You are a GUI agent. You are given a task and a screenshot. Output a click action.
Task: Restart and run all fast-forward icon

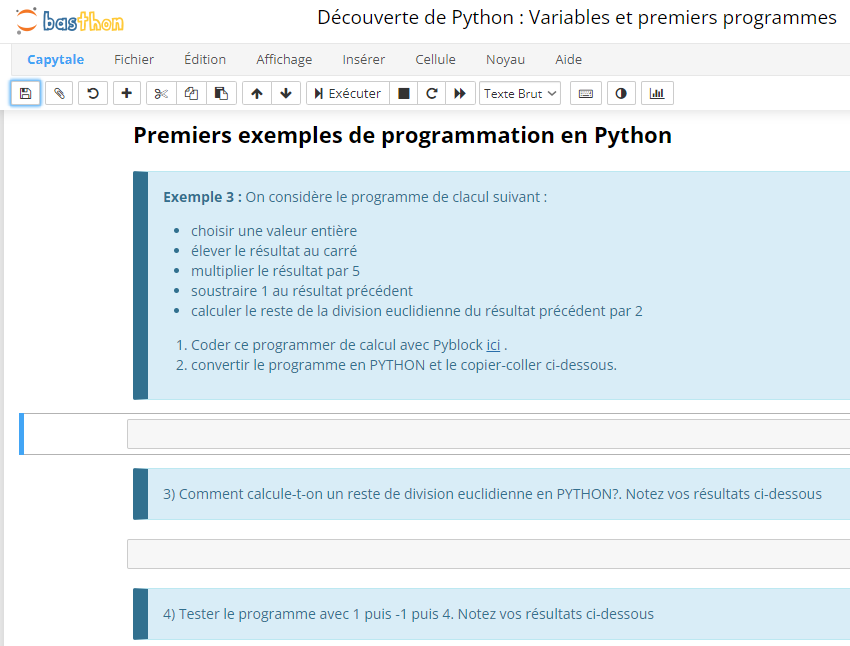point(460,93)
